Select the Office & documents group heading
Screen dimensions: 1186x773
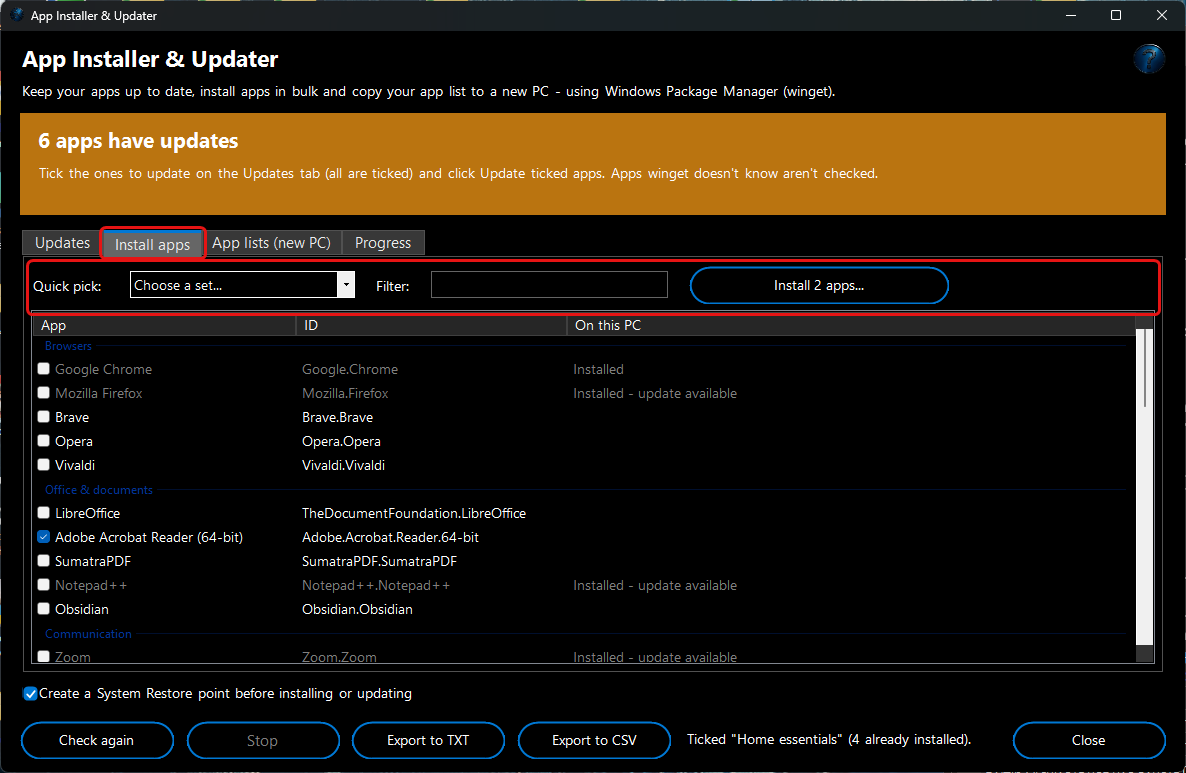click(98, 489)
